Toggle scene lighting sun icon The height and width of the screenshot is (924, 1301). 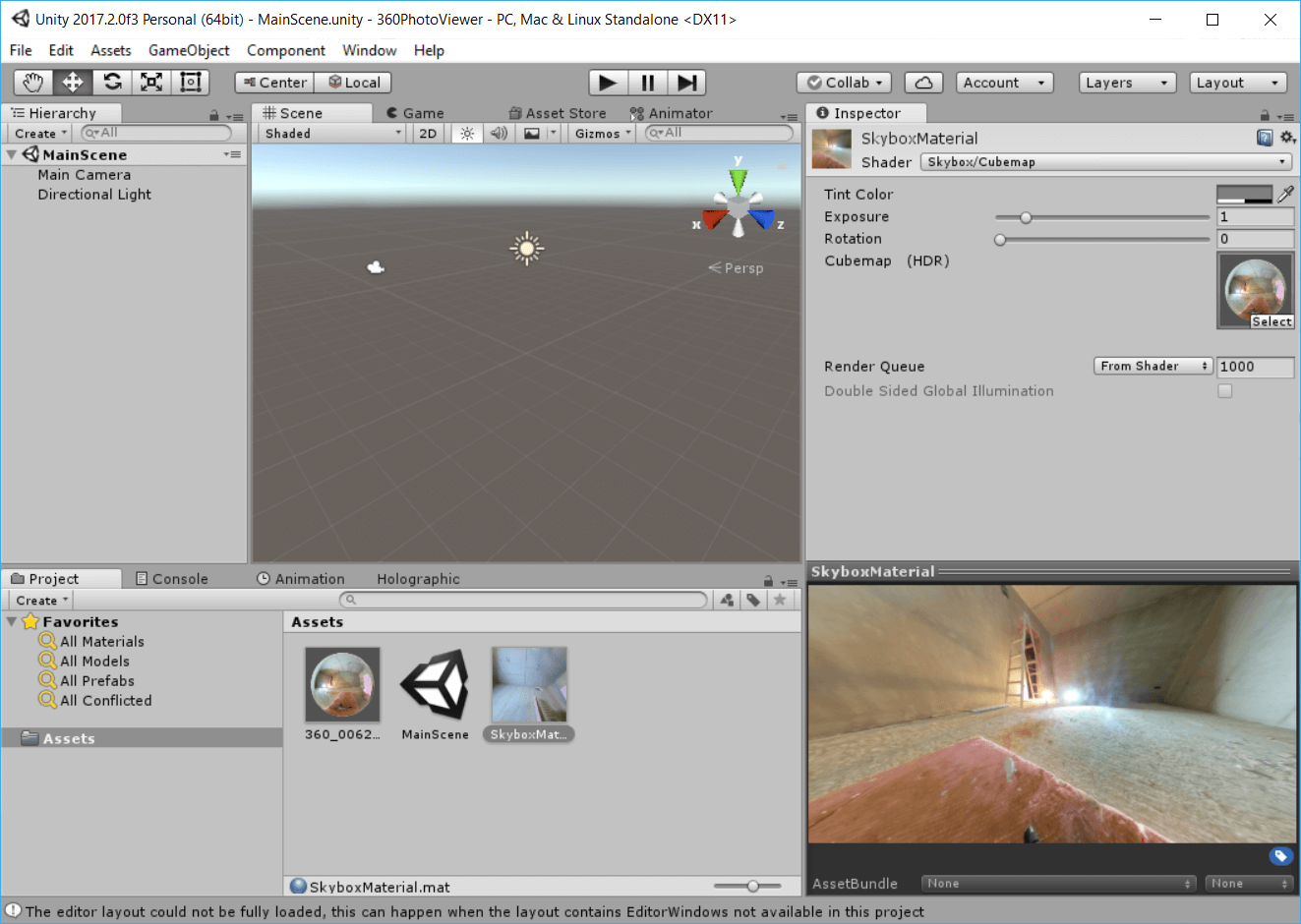pos(467,134)
